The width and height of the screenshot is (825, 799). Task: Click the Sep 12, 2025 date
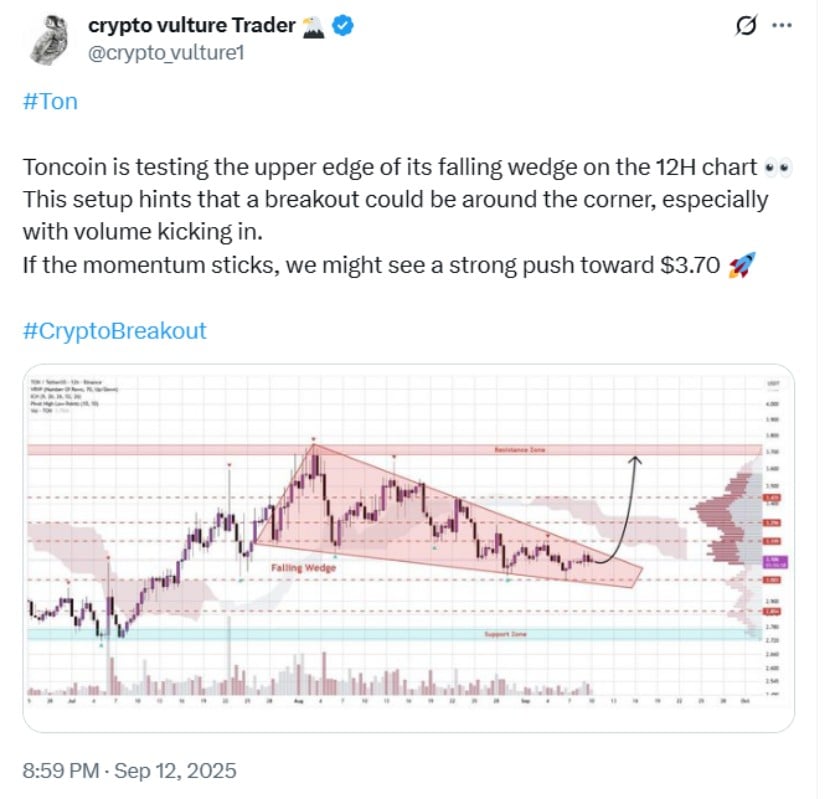click(x=175, y=771)
